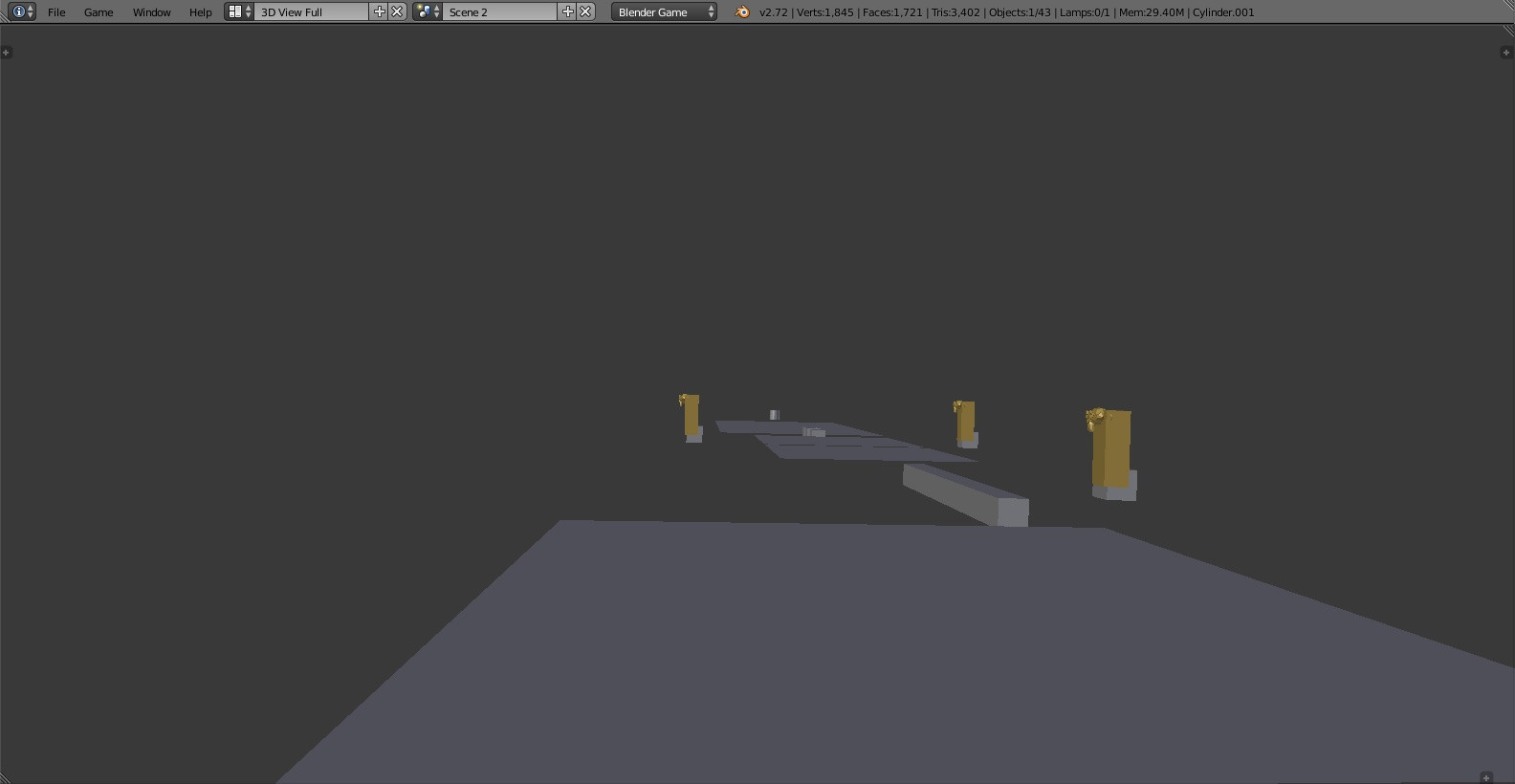The image size is (1515, 784).
Task: Click the 'Tris:3,402' statistic
Action: pyautogui.click(x=955, y=12)
